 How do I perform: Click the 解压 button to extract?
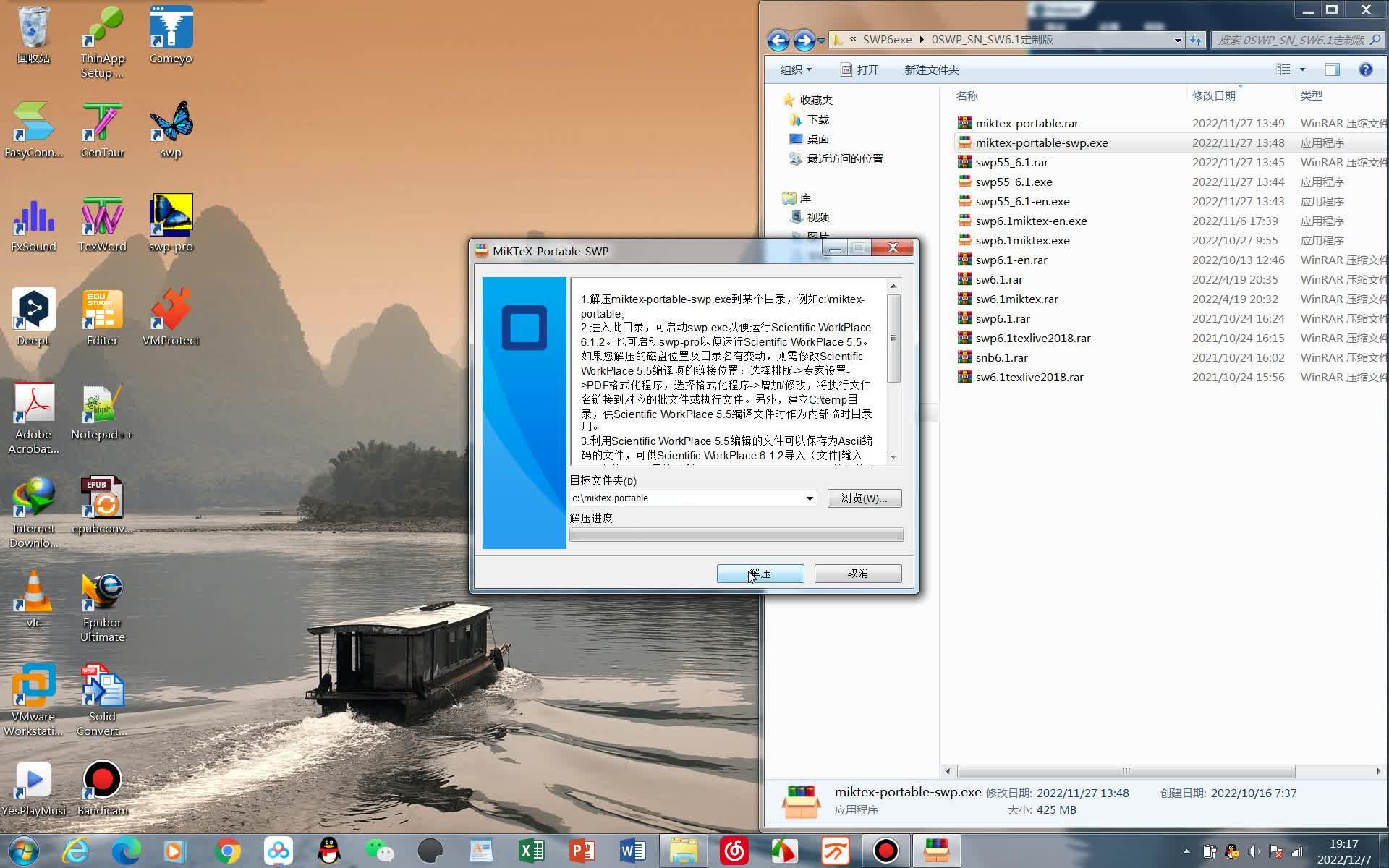point(760,573)
